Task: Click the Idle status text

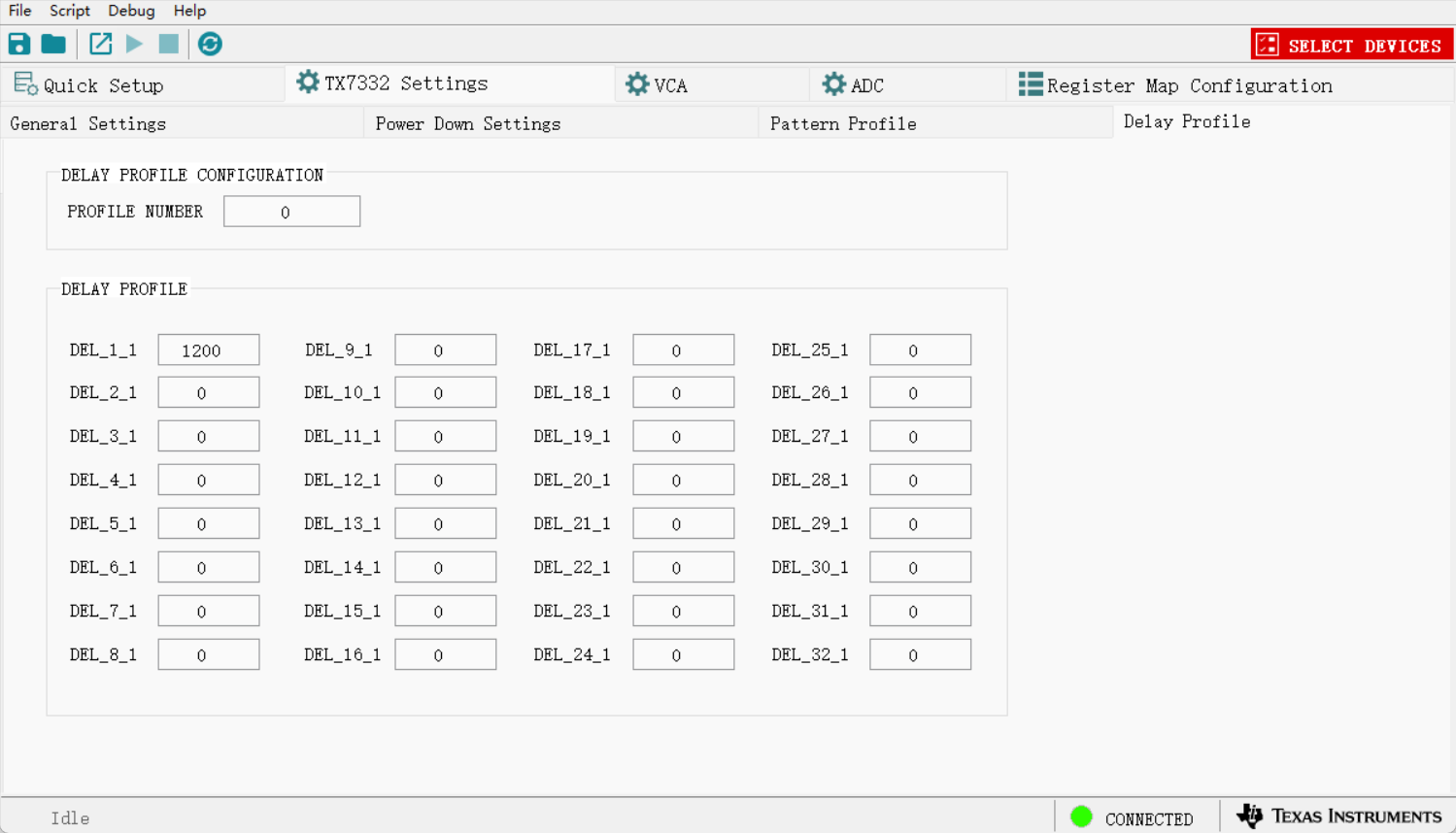Action: click(70, 818)
